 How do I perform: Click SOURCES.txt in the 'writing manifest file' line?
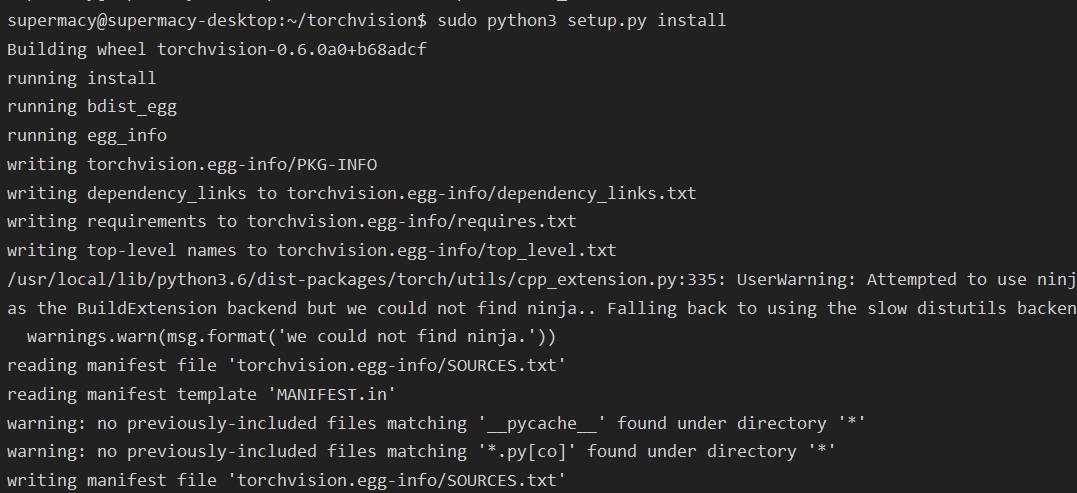pyautogui.click(x=502, y=481)
